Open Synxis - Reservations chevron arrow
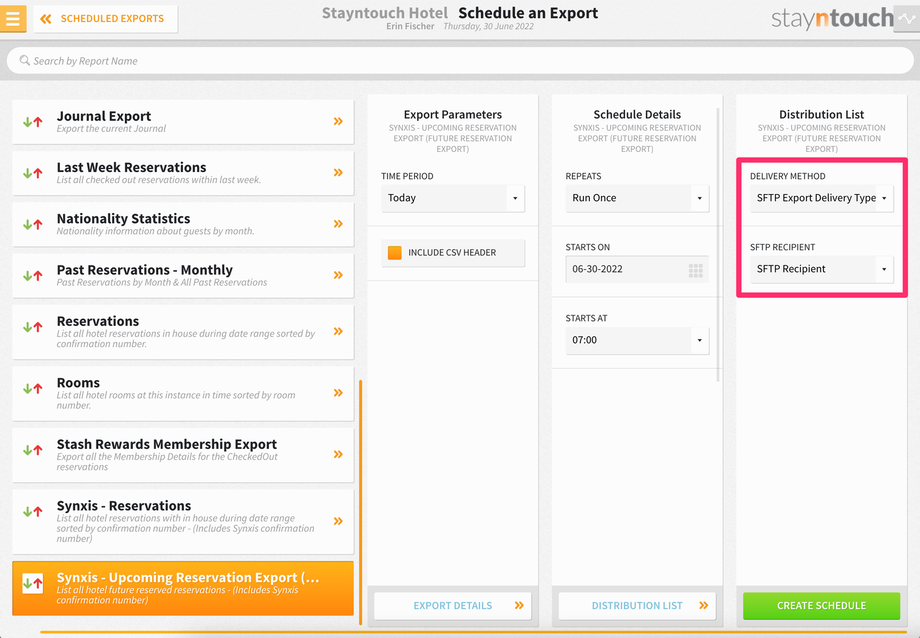The image size is (920, 638). point(339,521)
